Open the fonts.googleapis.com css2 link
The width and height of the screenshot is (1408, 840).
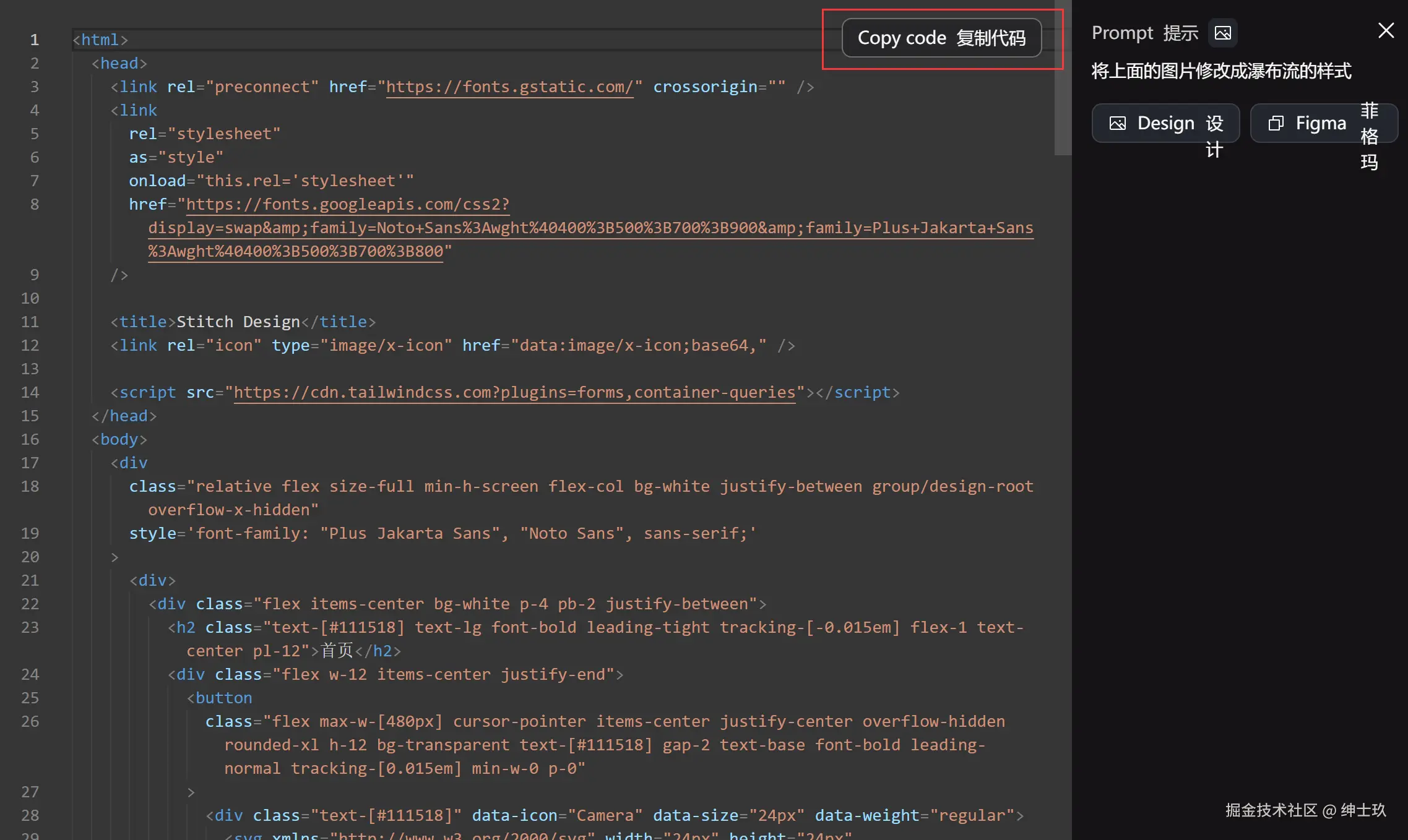click(347, 204)
